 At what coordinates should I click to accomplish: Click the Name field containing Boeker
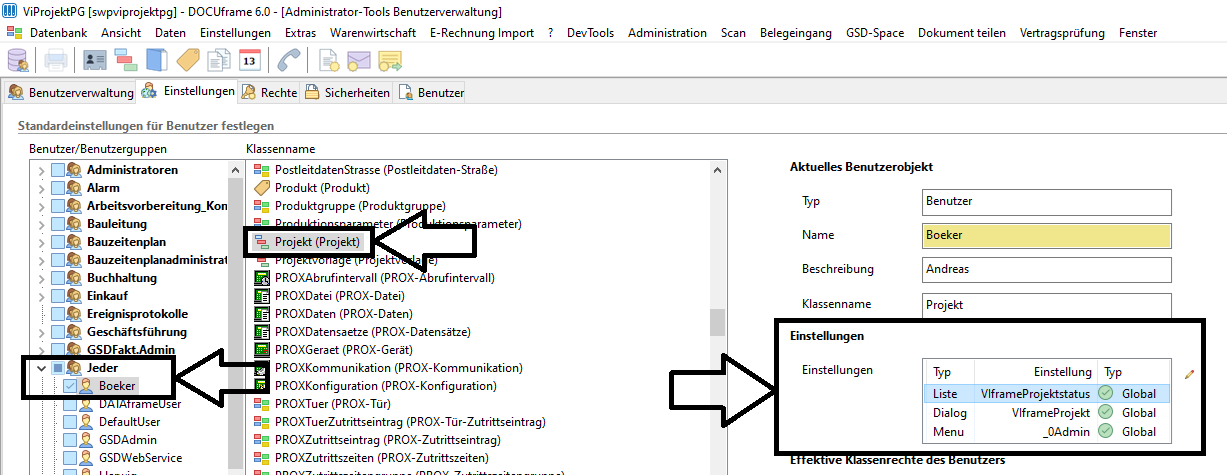(x=1047, y=235)
